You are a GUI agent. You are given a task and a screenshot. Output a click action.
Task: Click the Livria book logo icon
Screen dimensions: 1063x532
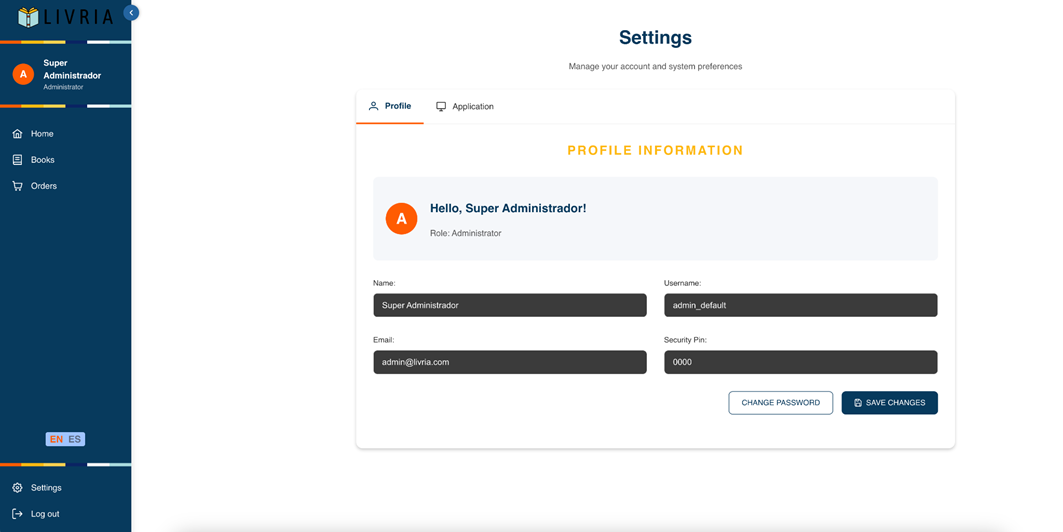pyautogui.click(x=28, y=17)
